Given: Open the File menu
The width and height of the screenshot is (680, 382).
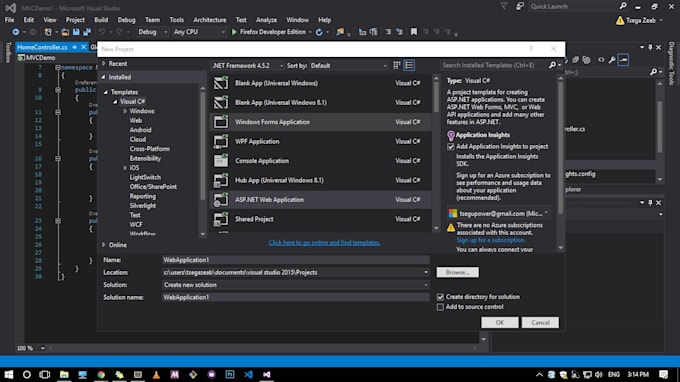Looking at the screenshot, I should point(10,20).
